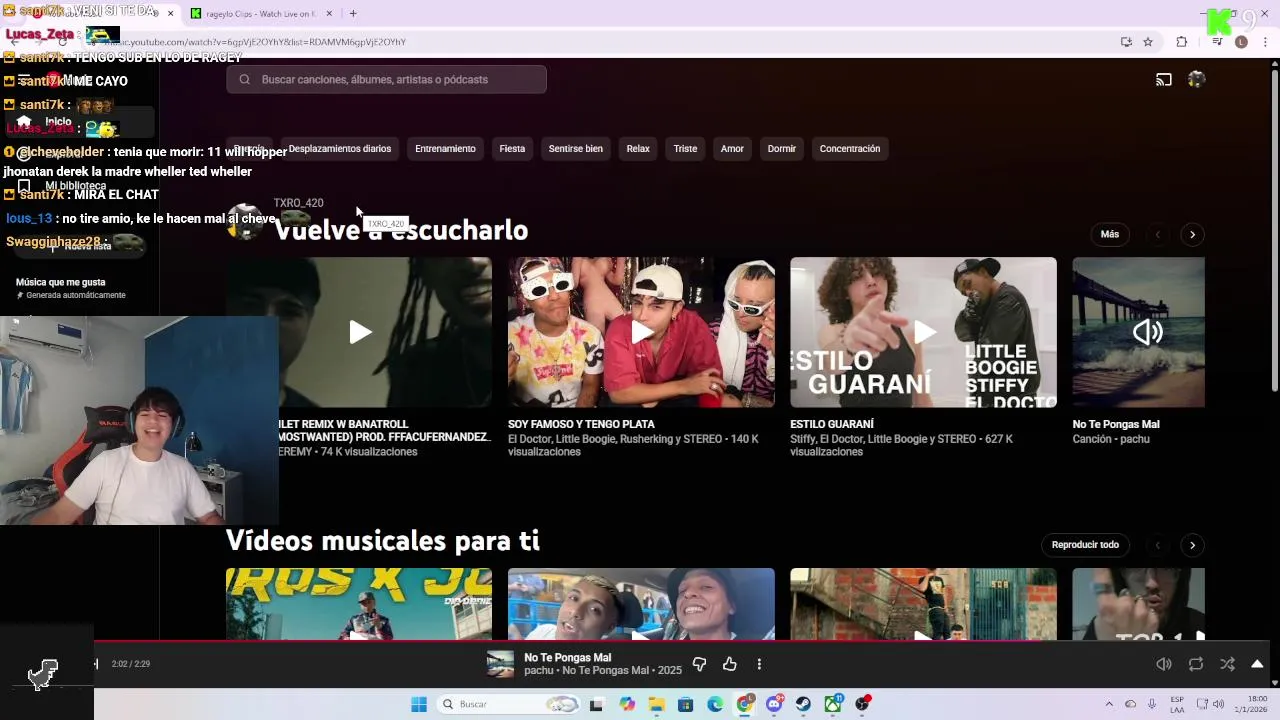The height and width of the screenshot is (720, 1280).
Task: Select the Sentirse bien mood chip
Action: (x=576, y=149)
